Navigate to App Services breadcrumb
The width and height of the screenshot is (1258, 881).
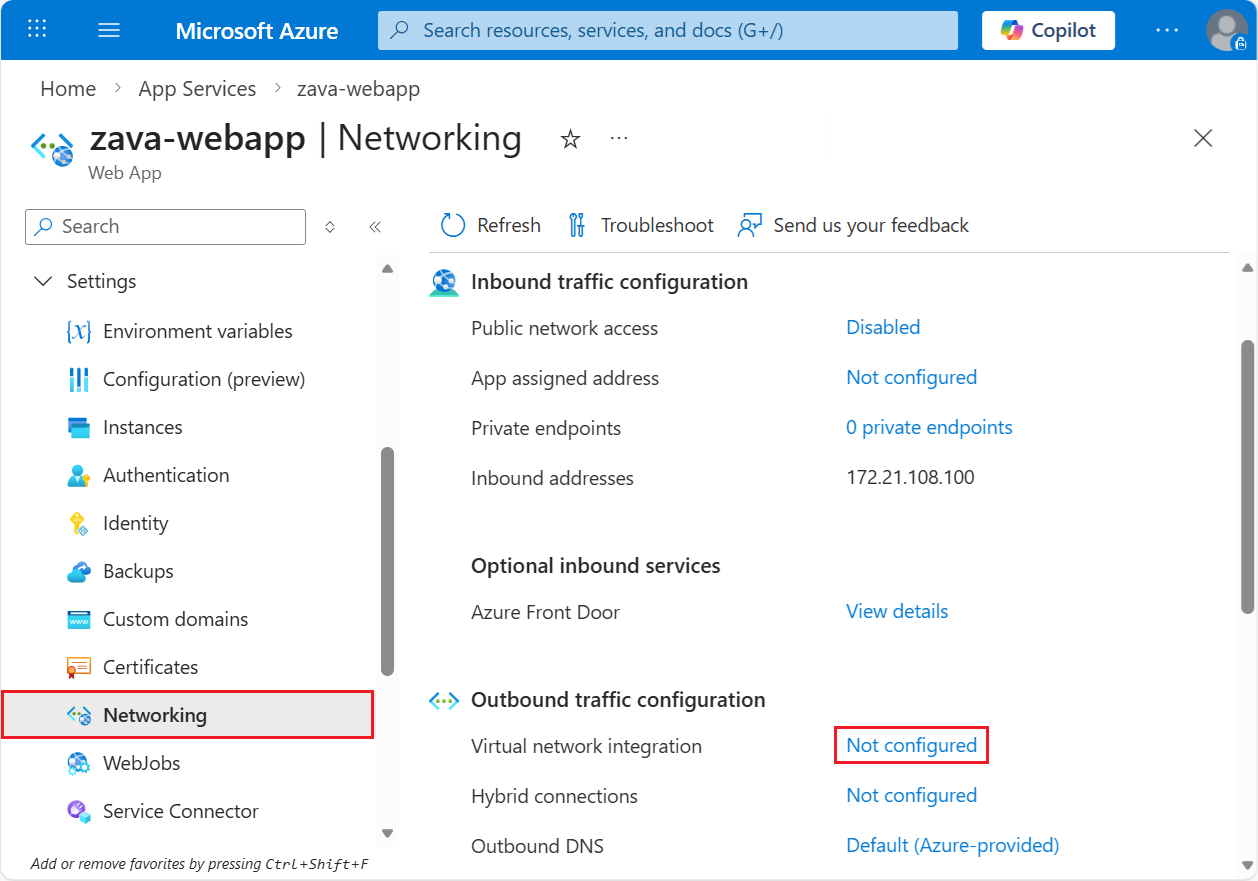197,88
